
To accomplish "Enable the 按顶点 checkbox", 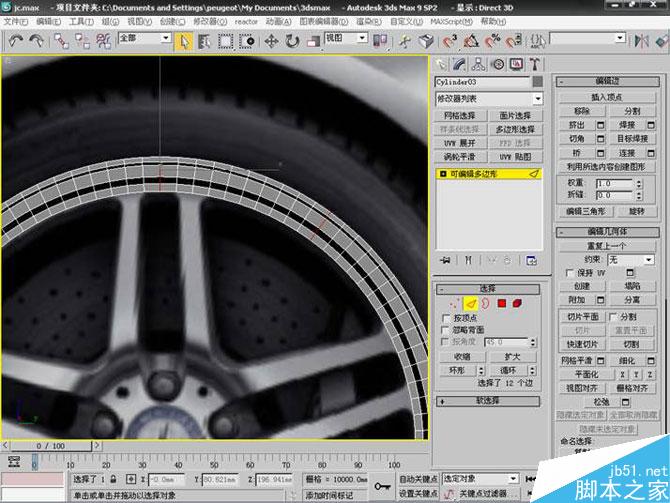I will coord(446,317).
